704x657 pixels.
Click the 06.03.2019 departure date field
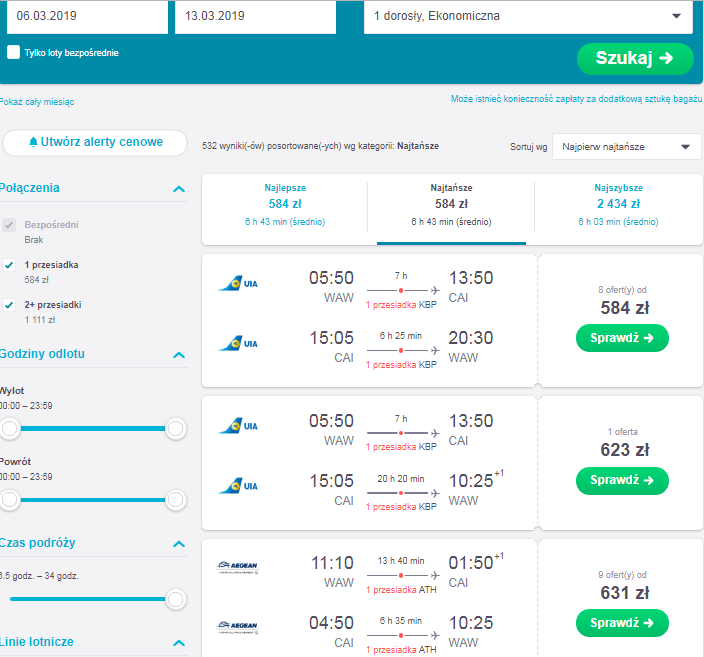88,16
